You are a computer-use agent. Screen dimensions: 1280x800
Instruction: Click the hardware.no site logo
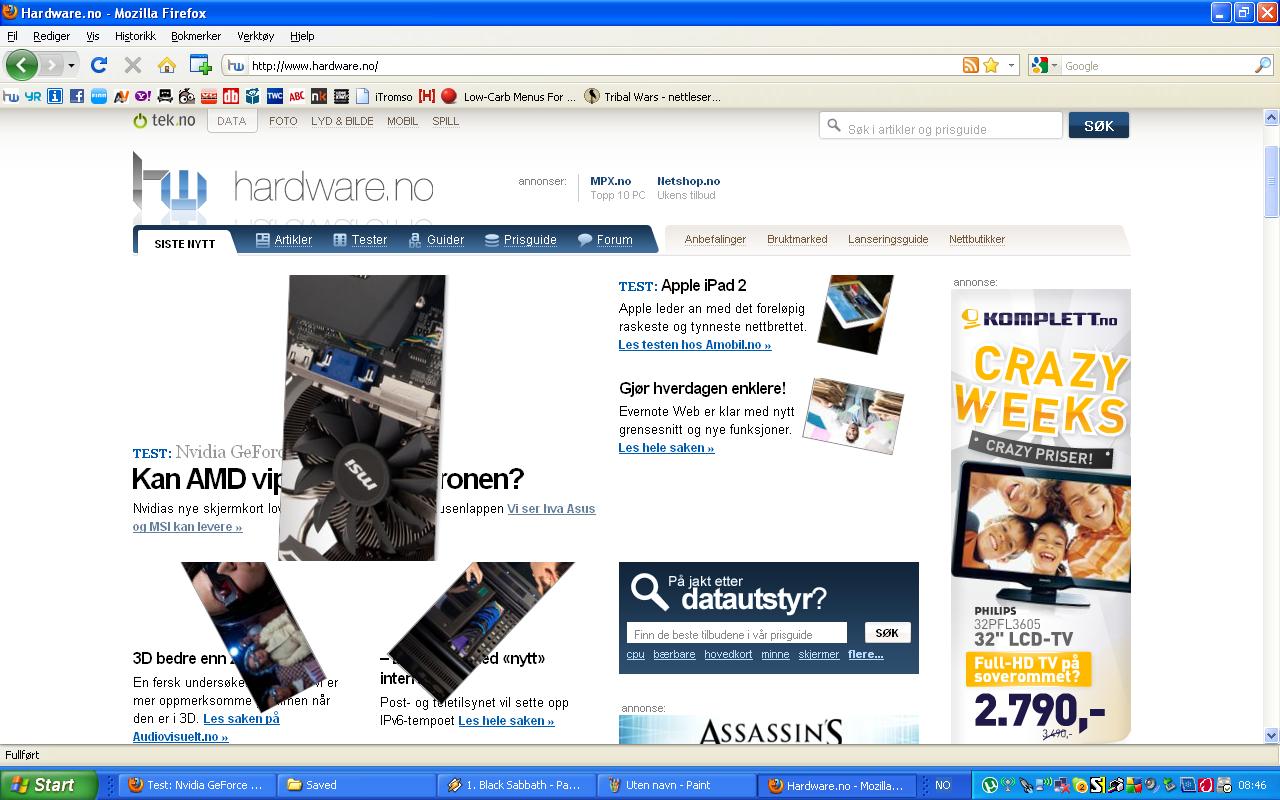point(284,185)
